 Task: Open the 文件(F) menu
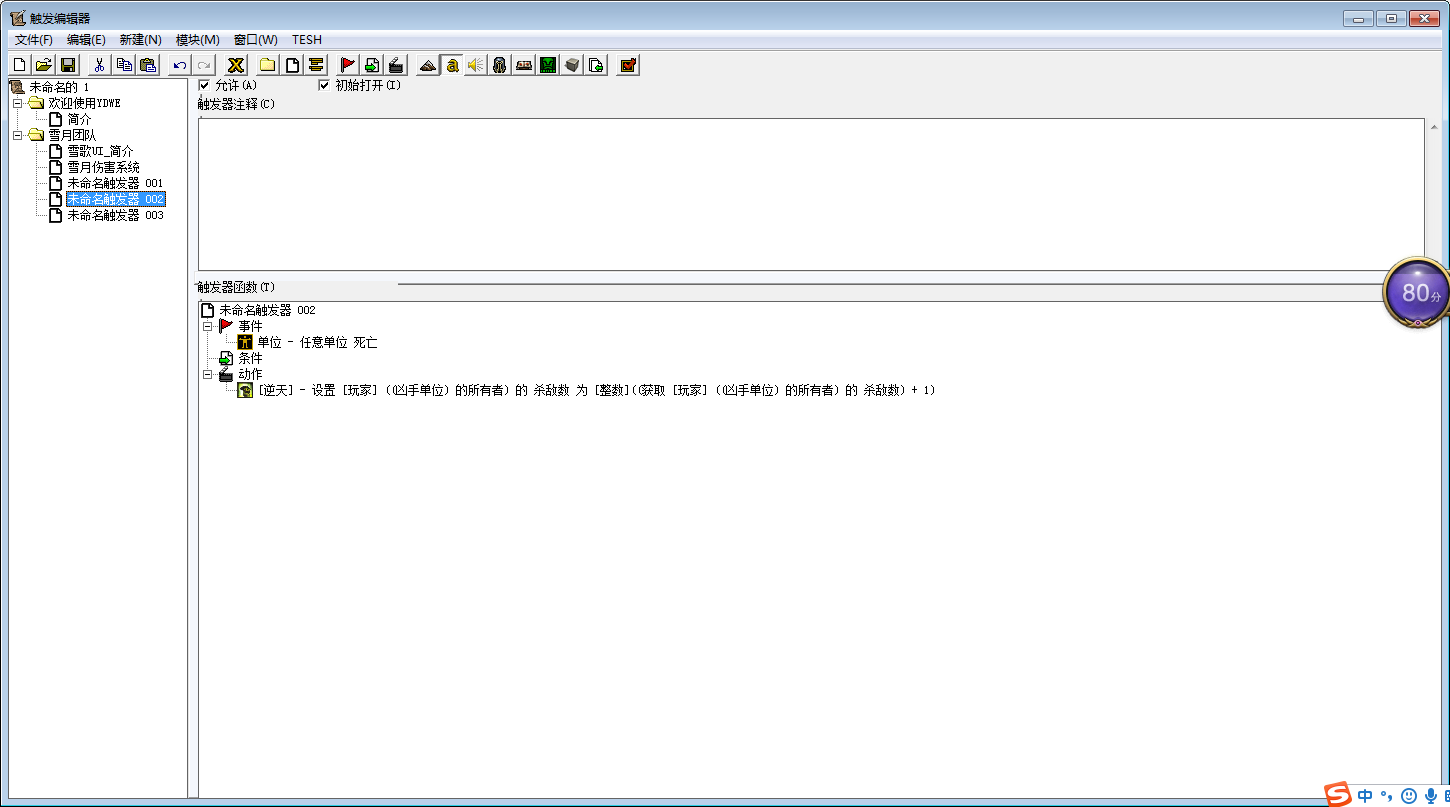pos(33,40)
